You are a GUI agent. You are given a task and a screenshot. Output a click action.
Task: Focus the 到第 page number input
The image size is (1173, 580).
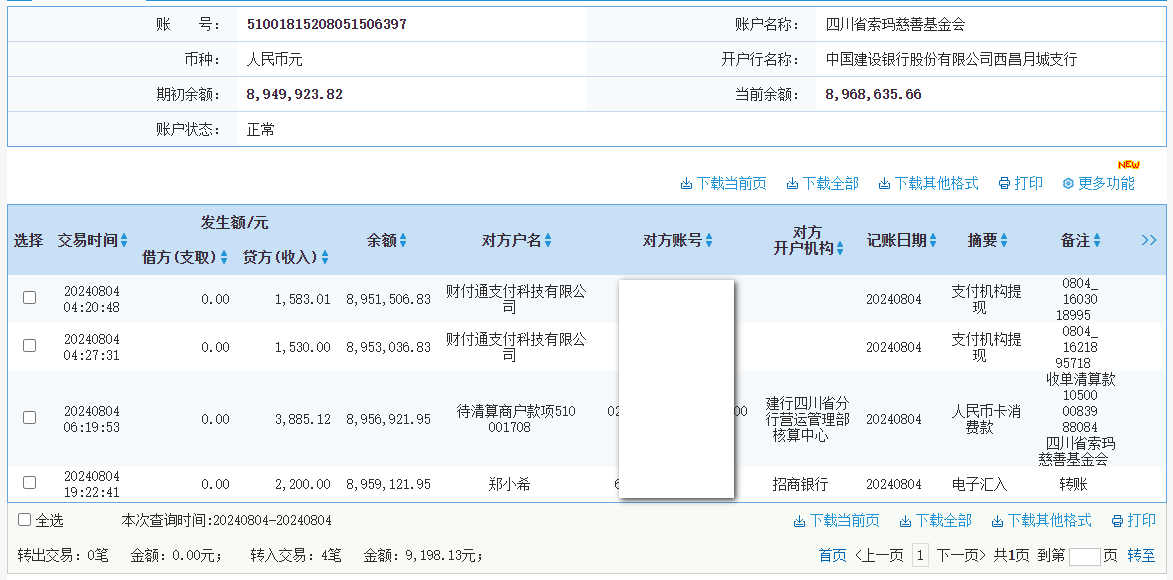pyautogui.click(x=1085, y=557)
